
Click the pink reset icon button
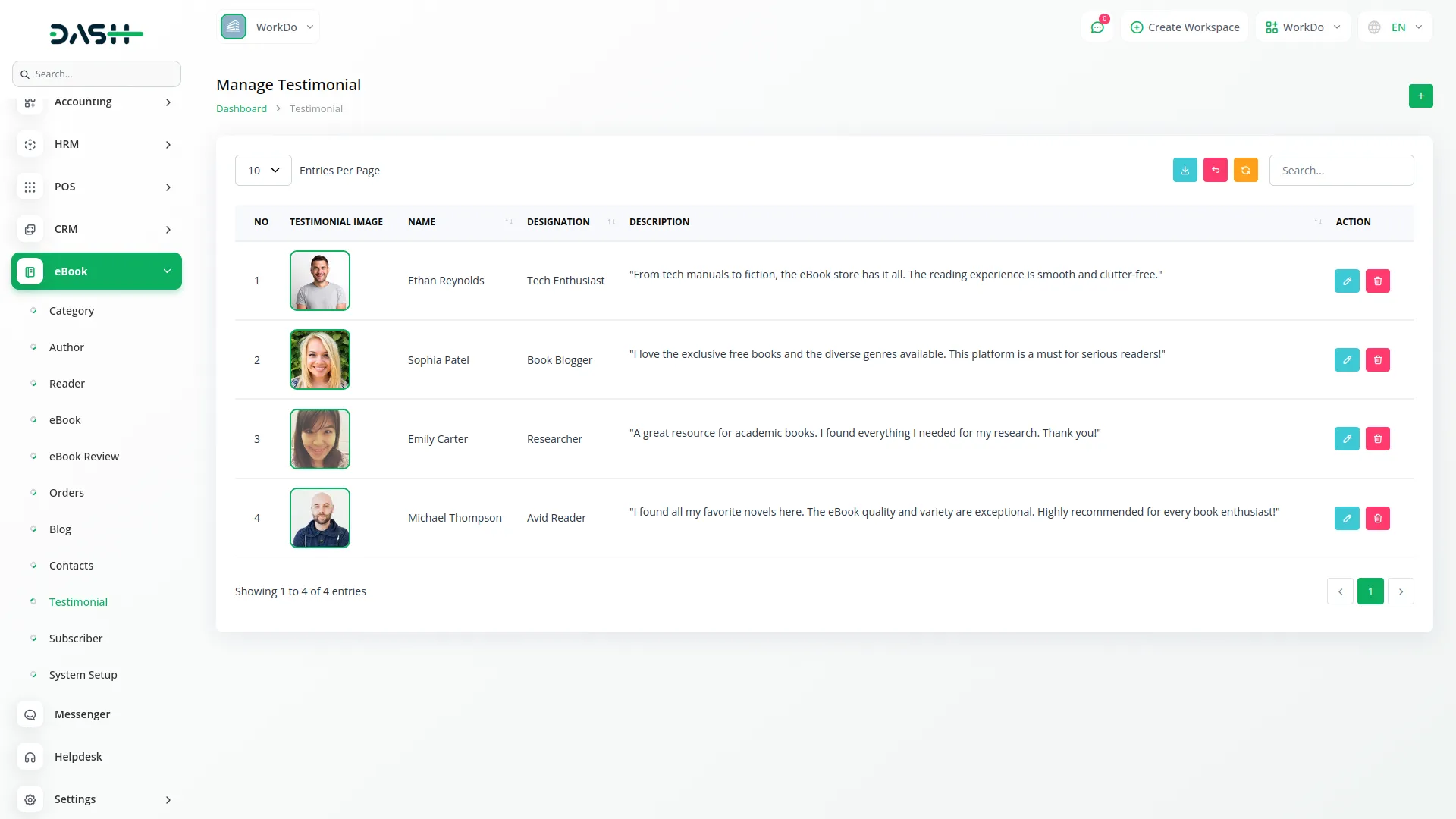point(1215,171)
